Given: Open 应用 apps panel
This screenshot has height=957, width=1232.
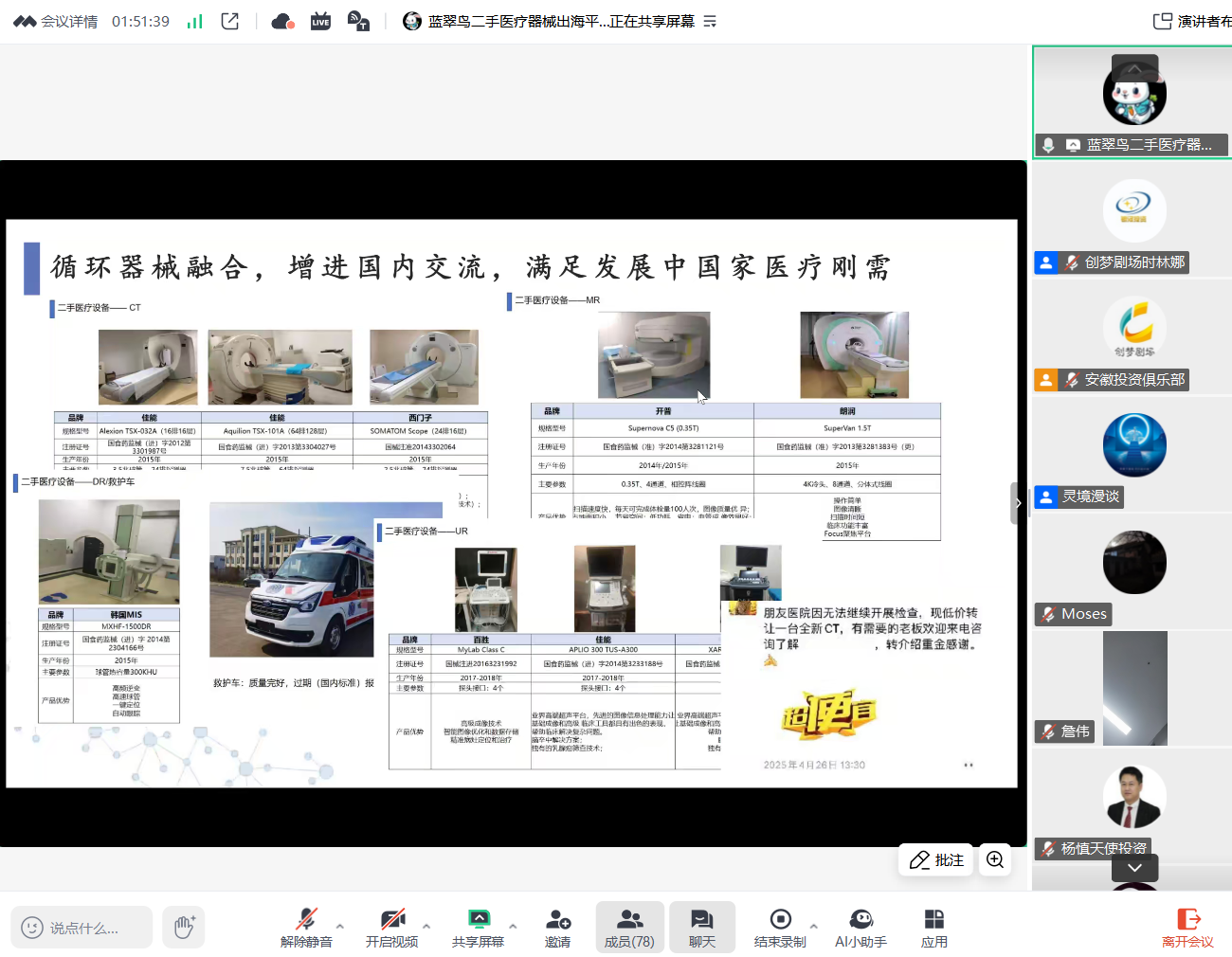Looking at the screenshot, I should (x=934, y=927).
